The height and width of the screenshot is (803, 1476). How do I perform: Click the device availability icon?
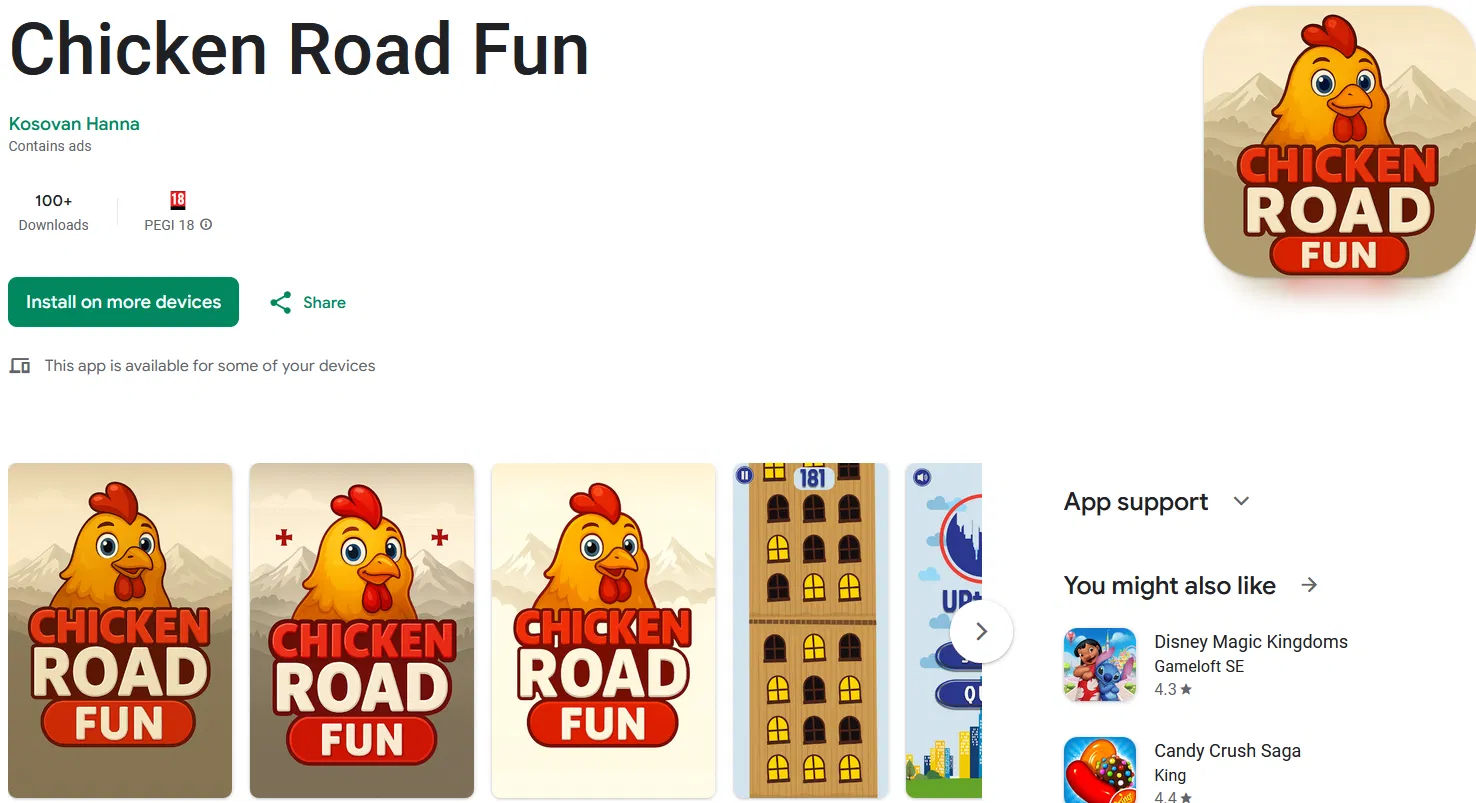[x=20, y=366]
